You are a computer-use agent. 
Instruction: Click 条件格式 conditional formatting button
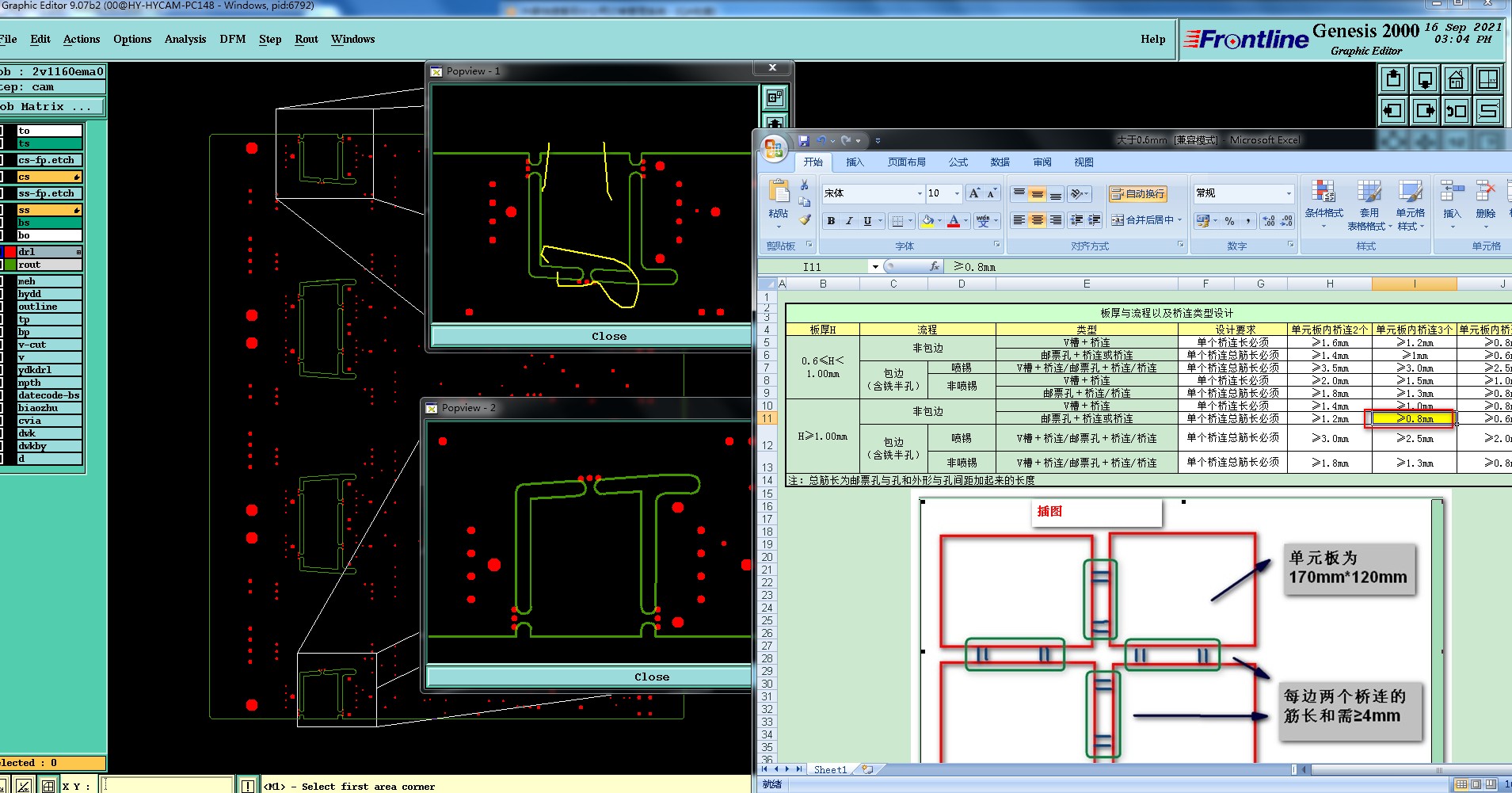[1323, 204]
